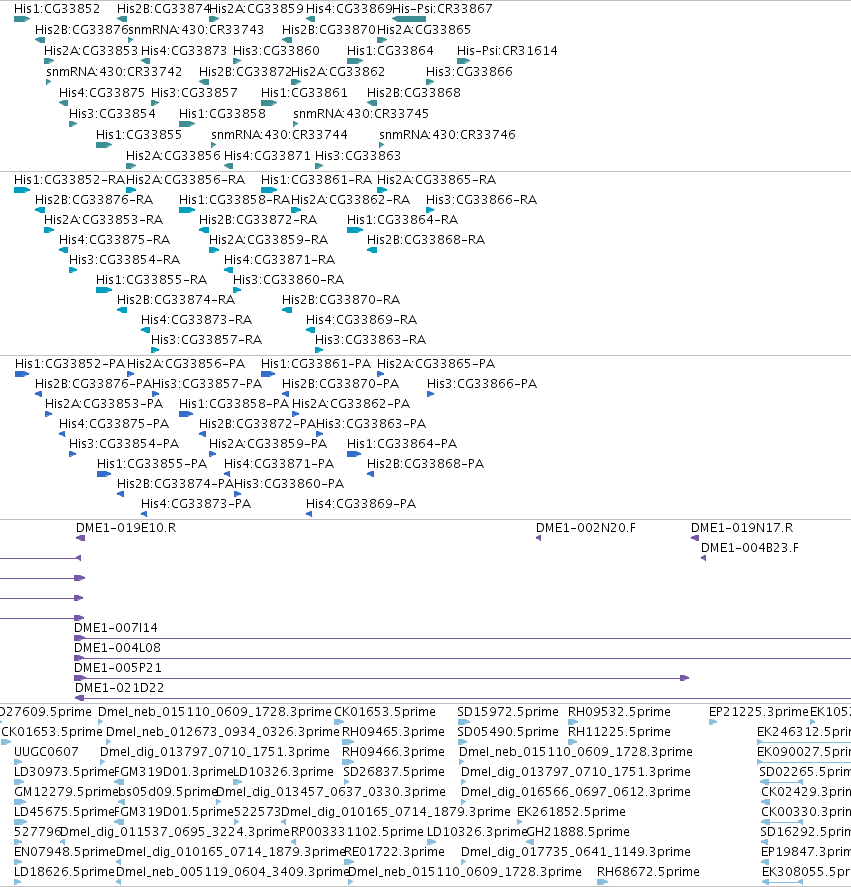Viewport: 851px width, 887px height.
Task: Select the cyan glyph below His1:CG33855-RA
Action: pyautogui.click(x=104, y=290)
